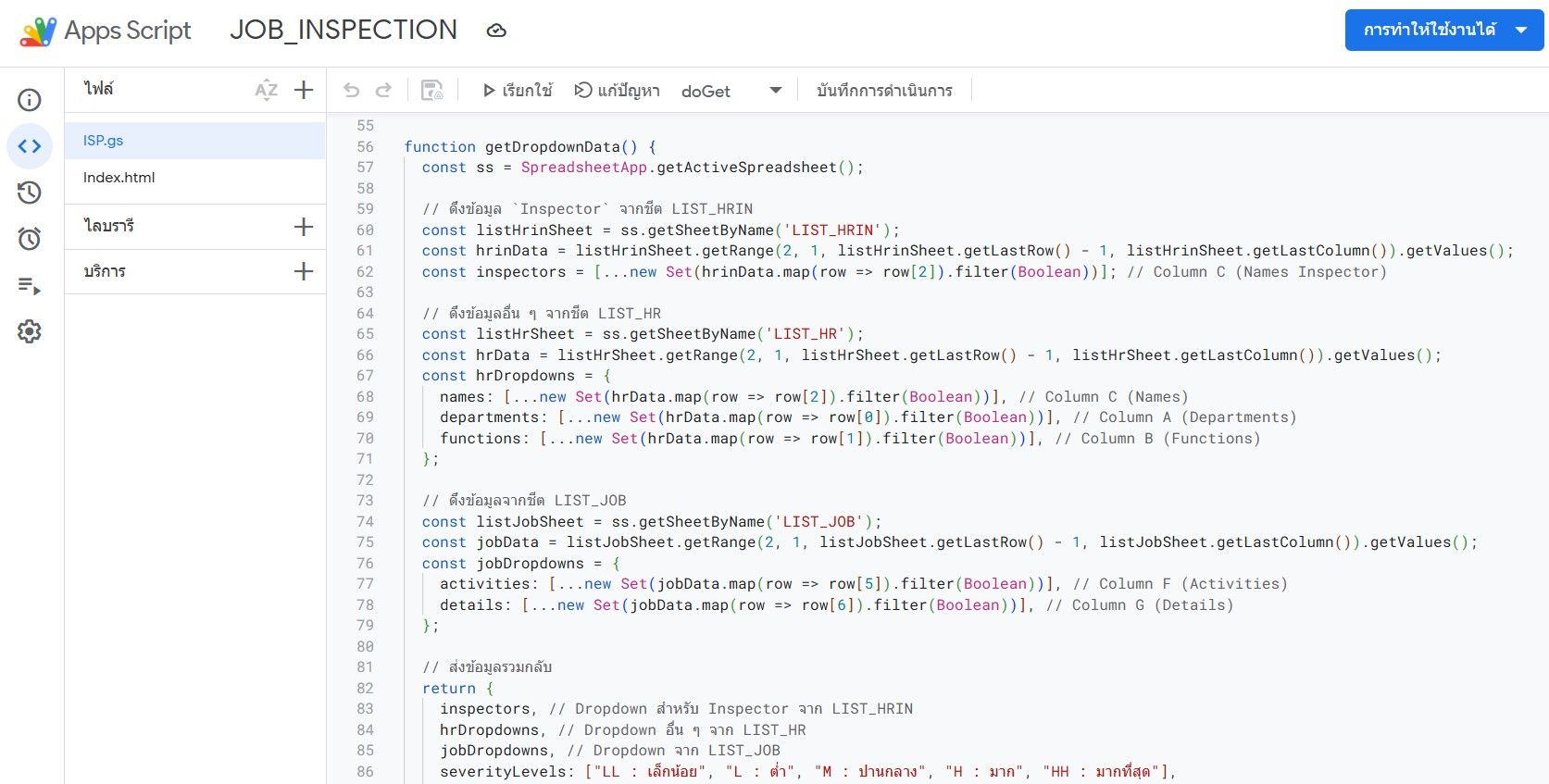Open the Index.html file
This screenshot has height=784, width=1549.
(119, 178)
